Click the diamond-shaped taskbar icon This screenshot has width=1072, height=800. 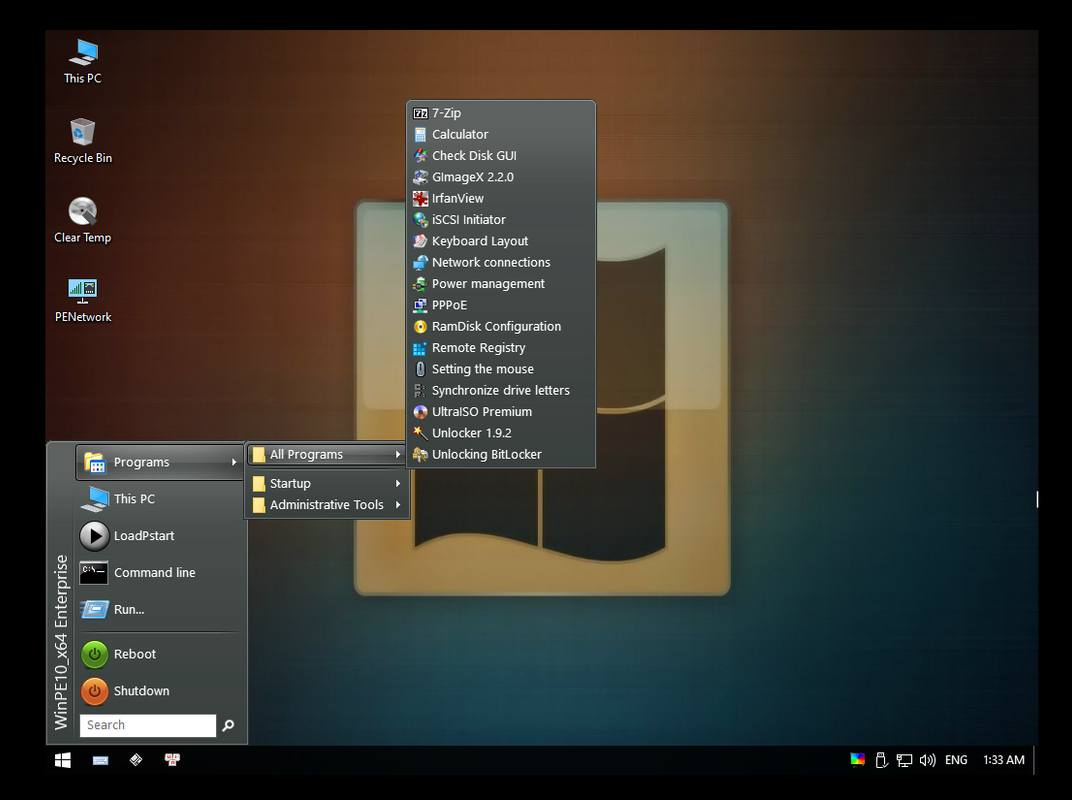136,760
